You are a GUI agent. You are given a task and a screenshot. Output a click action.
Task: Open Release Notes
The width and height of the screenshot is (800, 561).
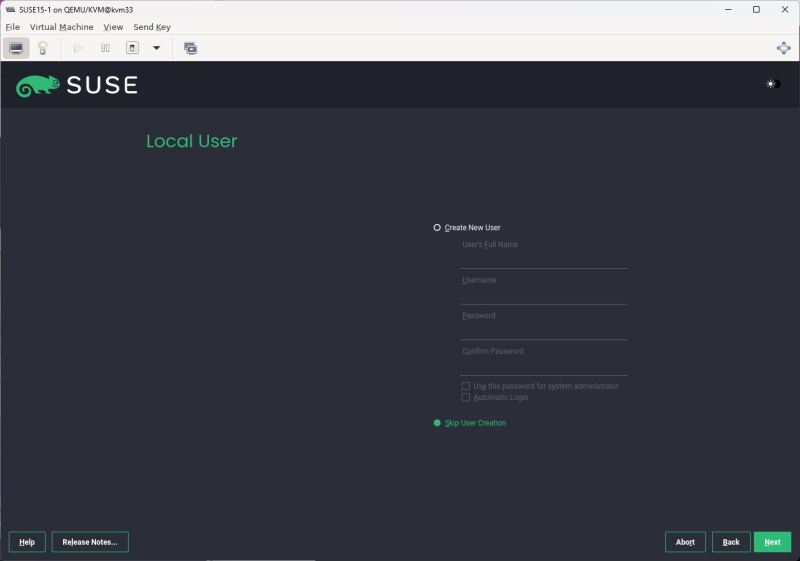[x=90, y=542]
